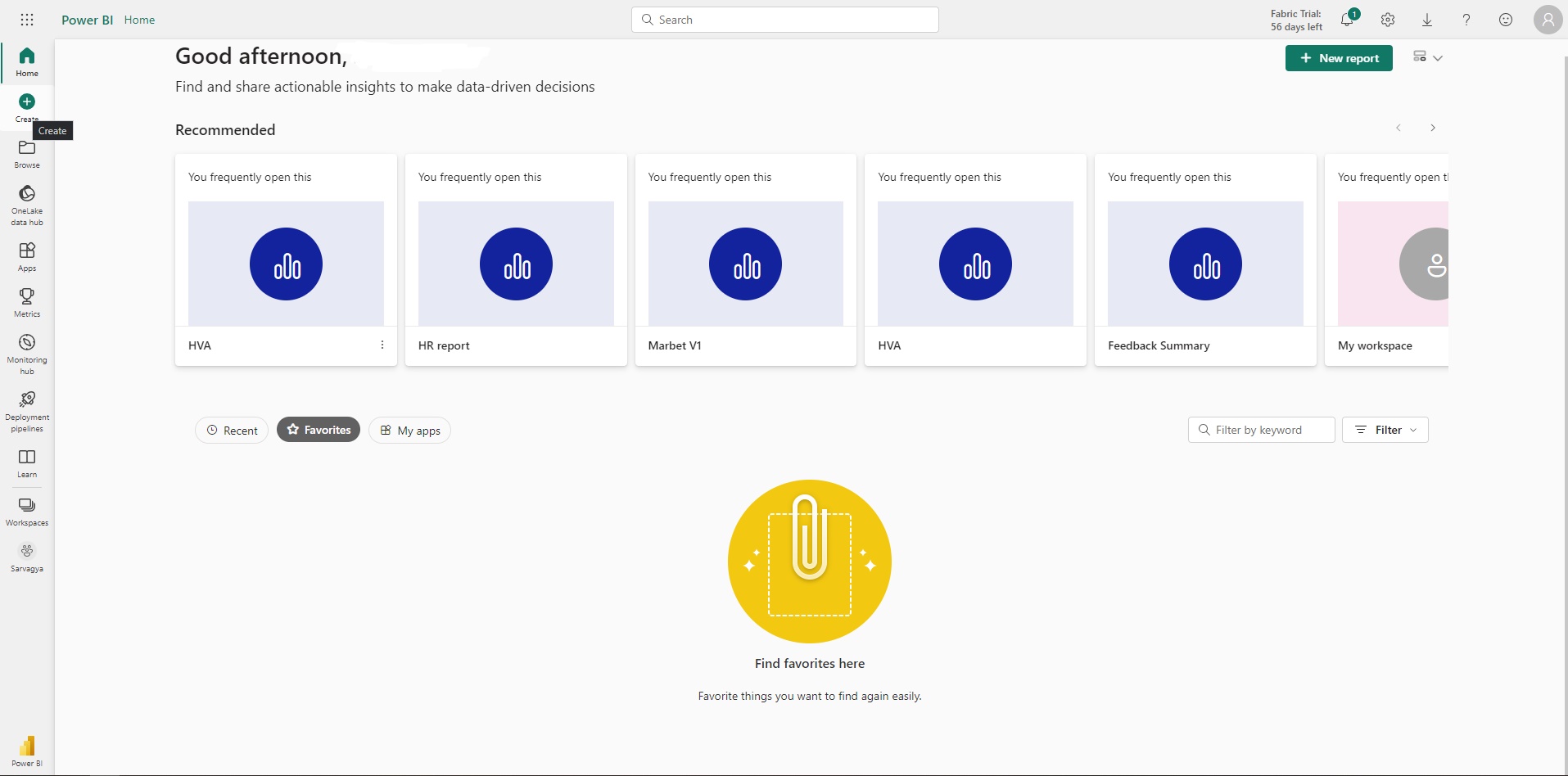
Task: Open more options for HVA card
Action: [382, 345]
